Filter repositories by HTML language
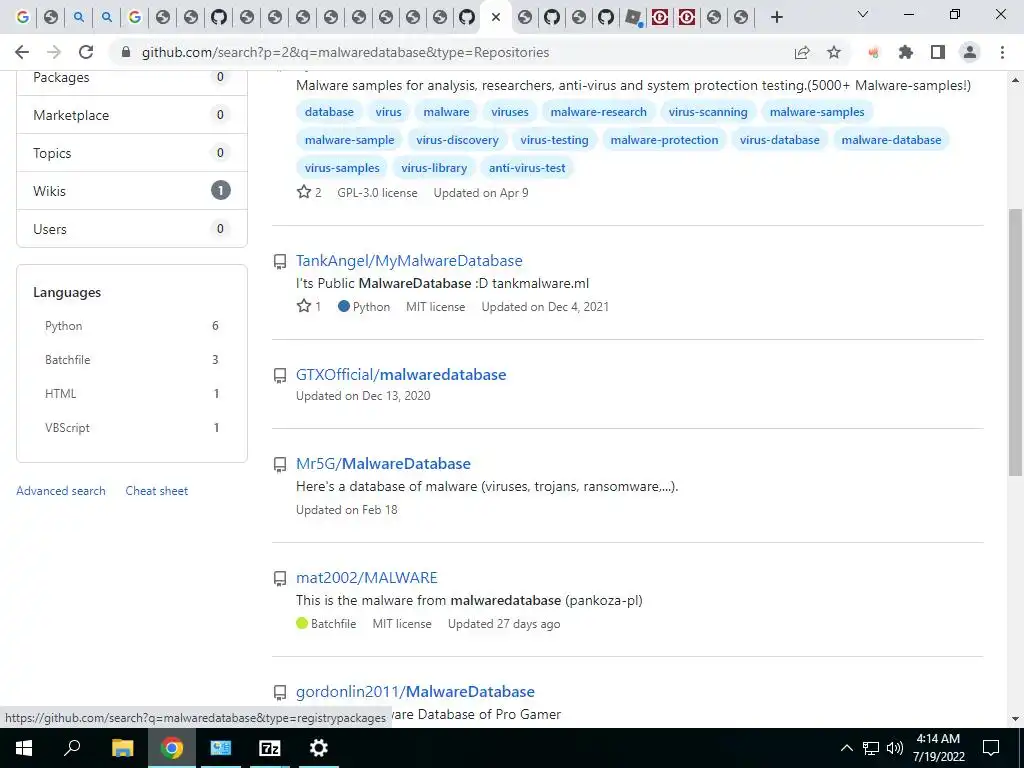This screenshot has height=768, width=1024. point(132,394)
